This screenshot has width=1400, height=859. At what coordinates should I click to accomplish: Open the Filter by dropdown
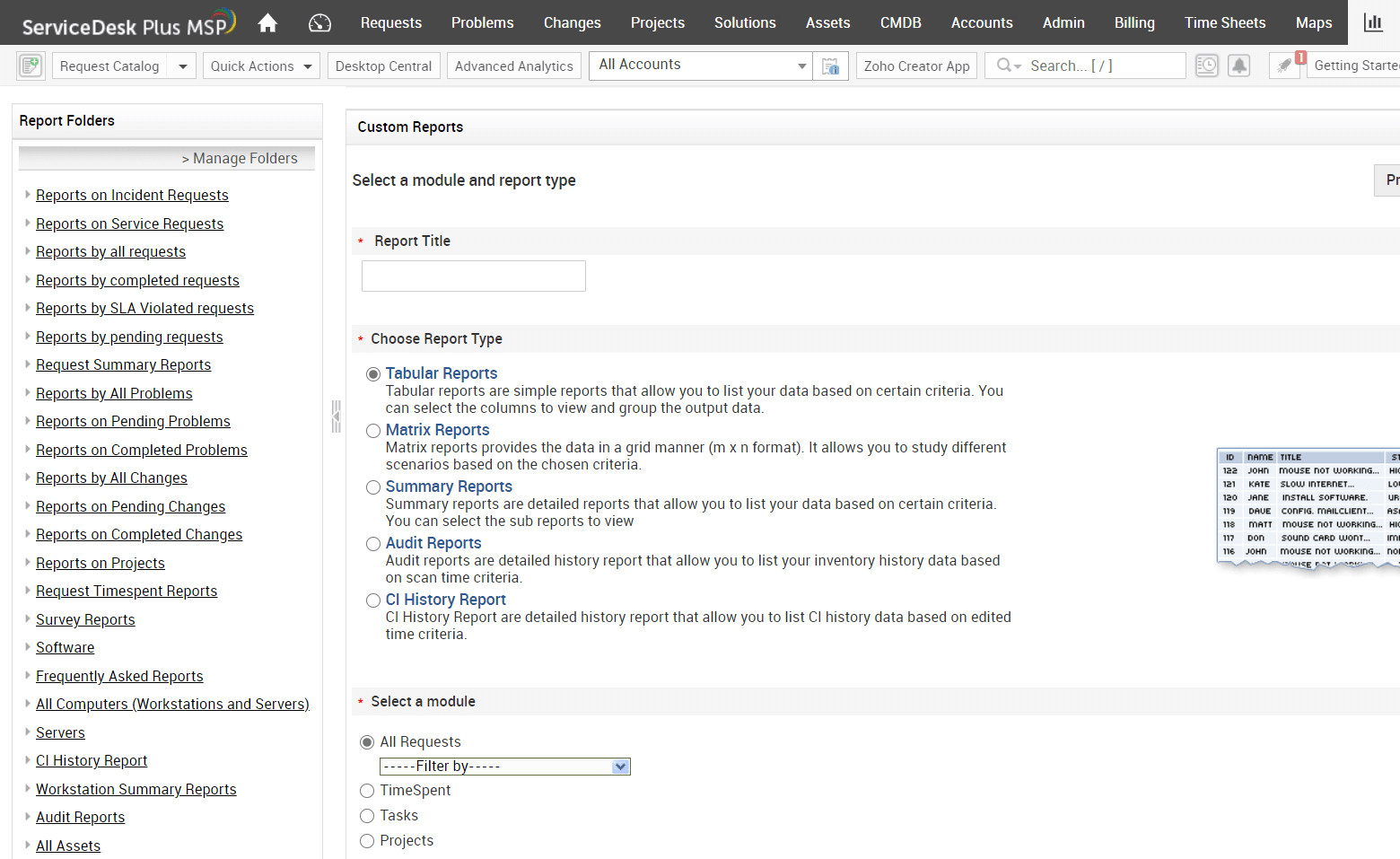point(505,767)
